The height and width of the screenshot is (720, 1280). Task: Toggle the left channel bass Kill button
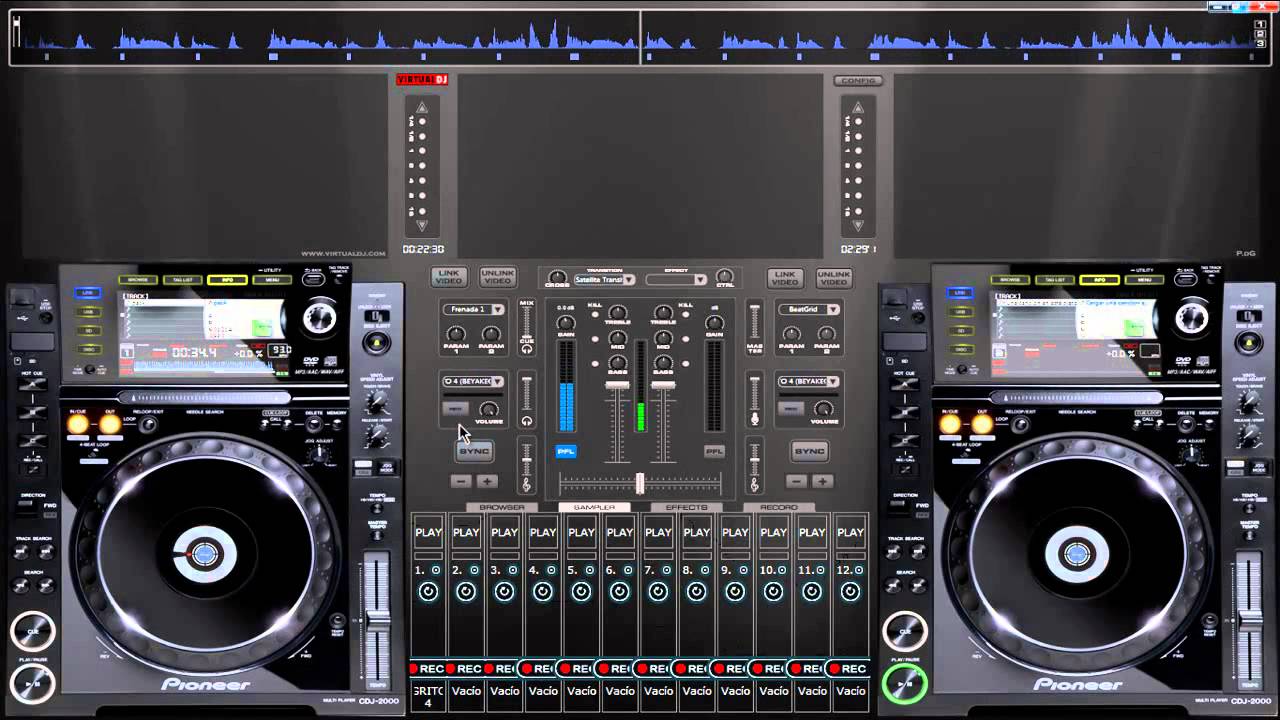pyautogui.click(x=595, y=364)
